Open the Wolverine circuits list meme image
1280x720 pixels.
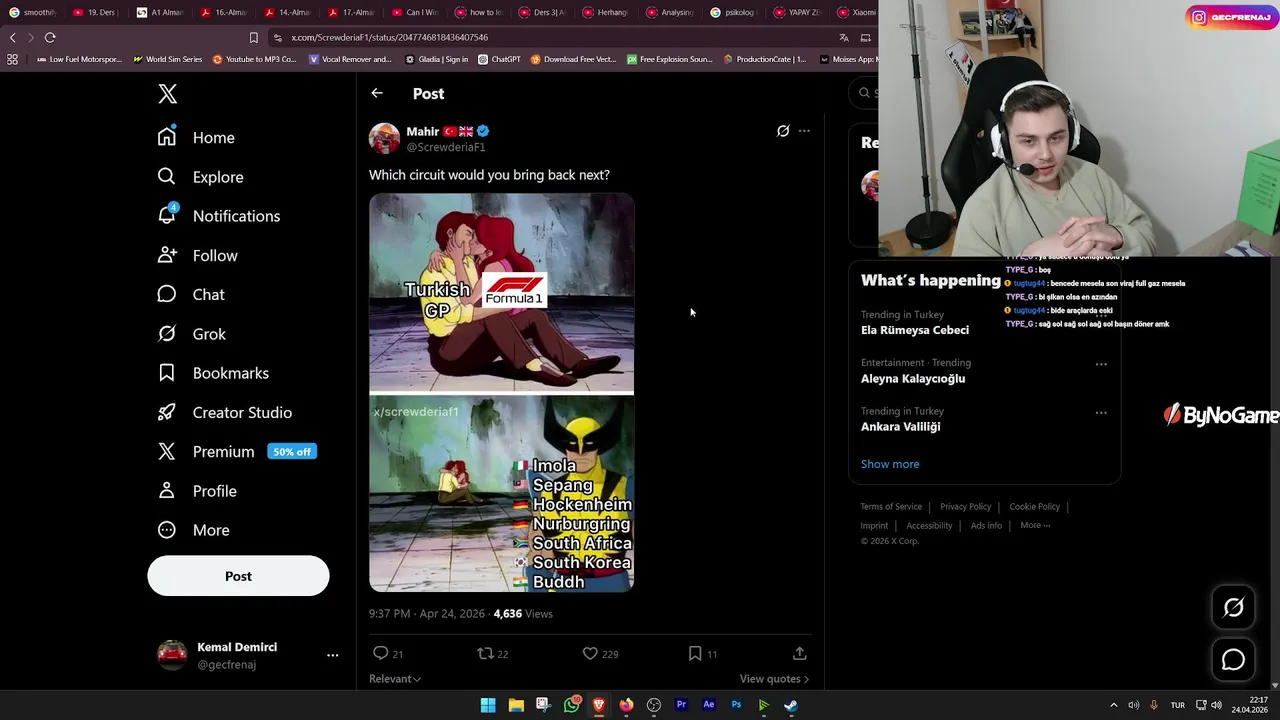point(501,494)
